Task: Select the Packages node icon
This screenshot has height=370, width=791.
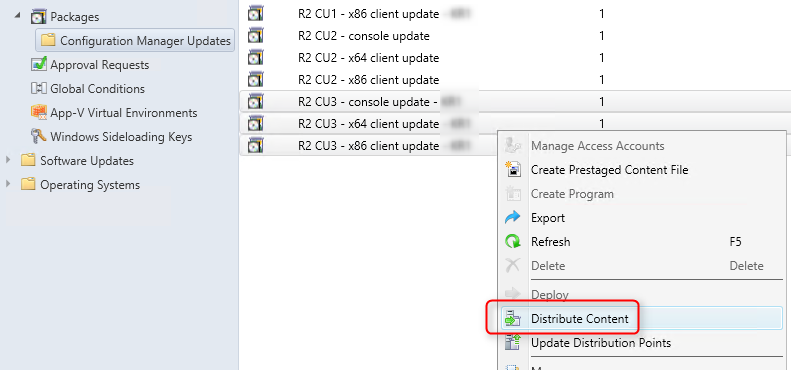Action: coord(38,17)
